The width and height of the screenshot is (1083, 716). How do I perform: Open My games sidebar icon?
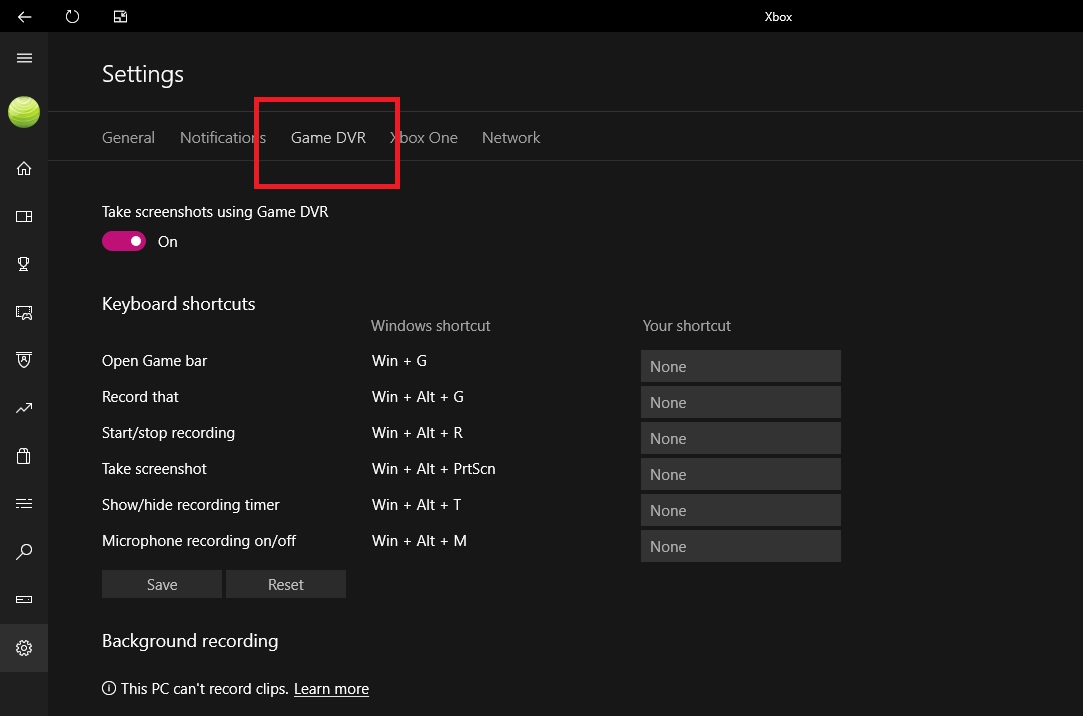(24, 217)
